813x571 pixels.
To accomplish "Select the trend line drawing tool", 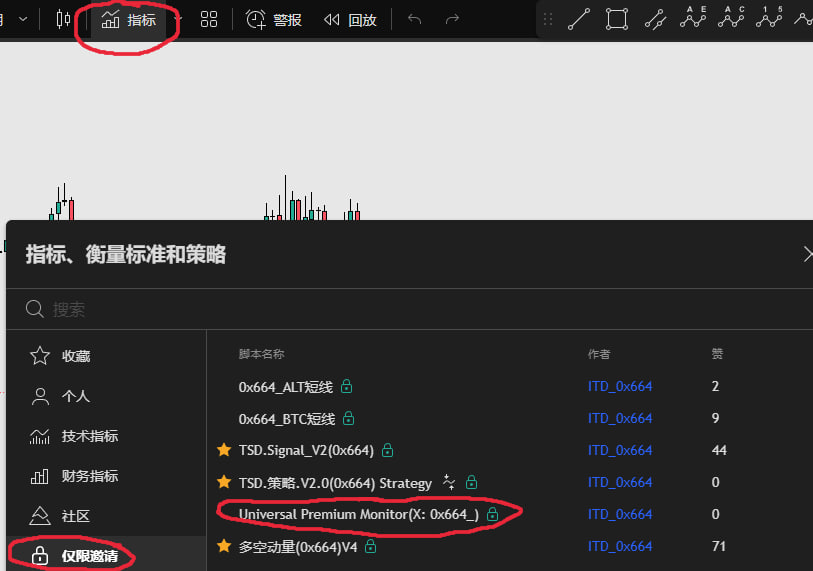I will pyautogui.click(x=579, y=19).
